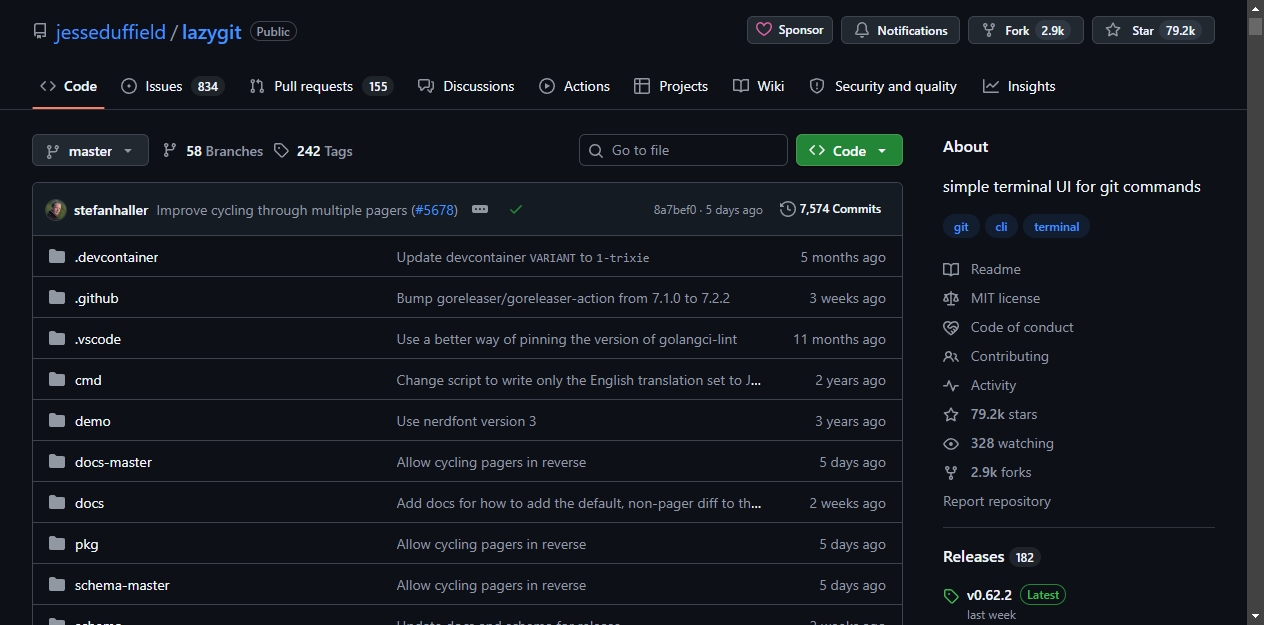The width and height of the screenshot is (1264, 625).
Task: Click the page scrollbar up arrow
Action: [x=1255, y=8]
